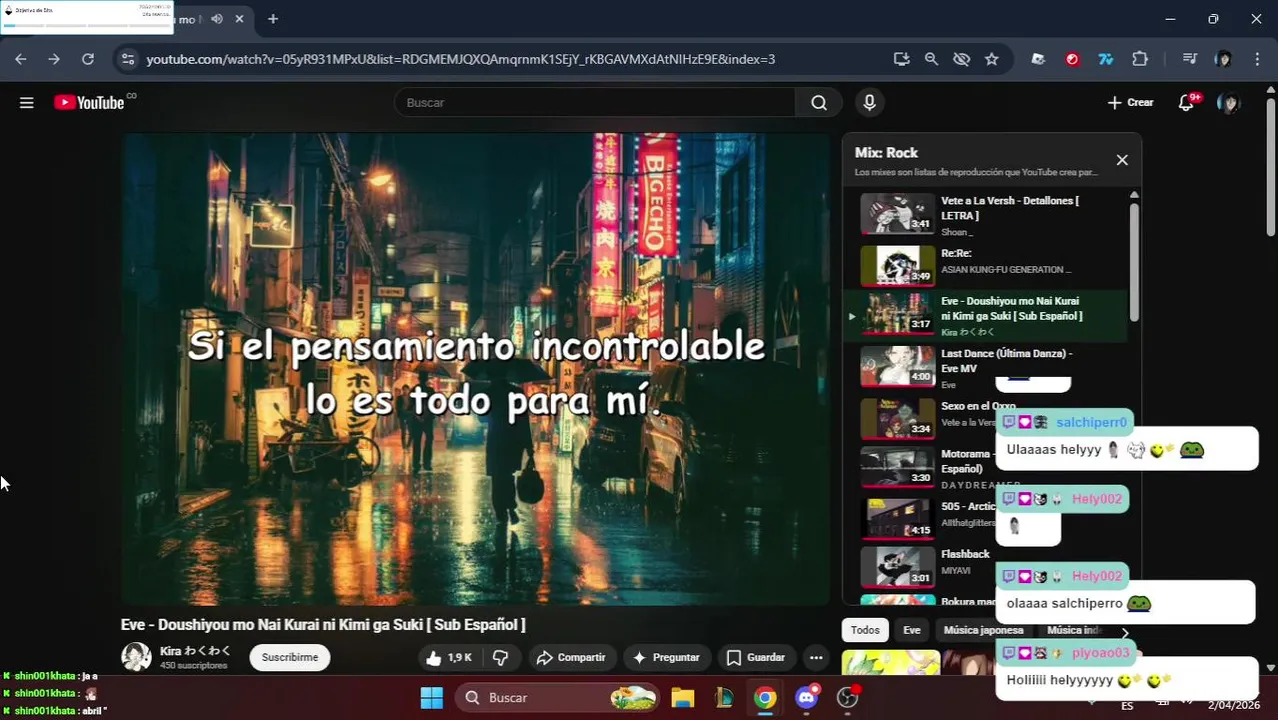This screenshot has height=720, width=1278.
Task: Click the Compartir share button
Action: click(x=571, y=657)
